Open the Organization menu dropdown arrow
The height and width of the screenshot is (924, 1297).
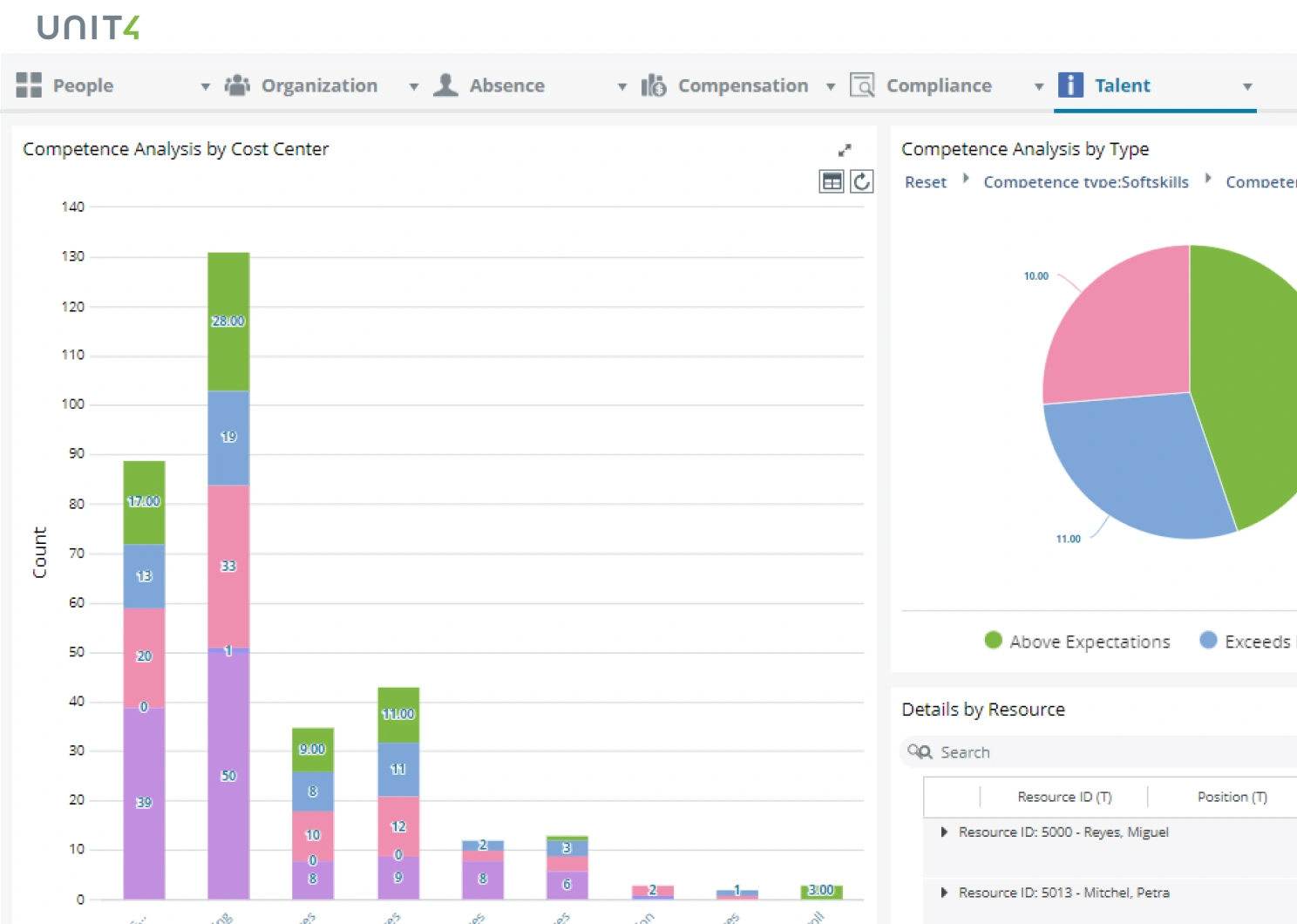coord(414,86)
